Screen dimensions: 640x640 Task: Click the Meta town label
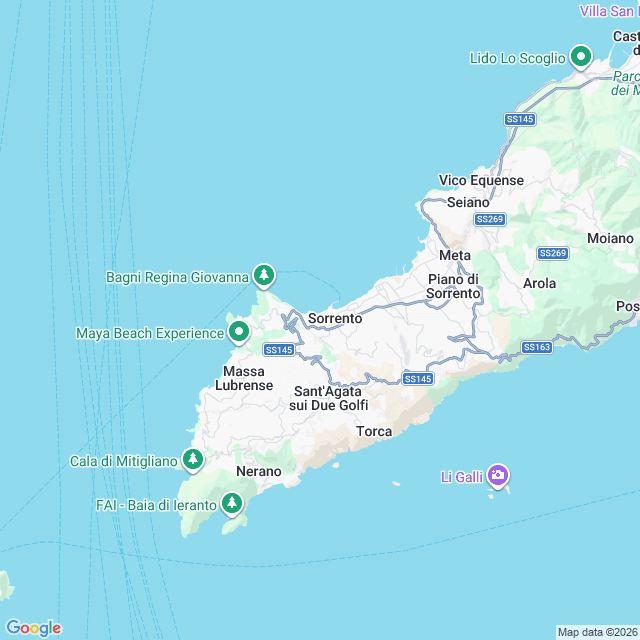click(x=455, y=256)
